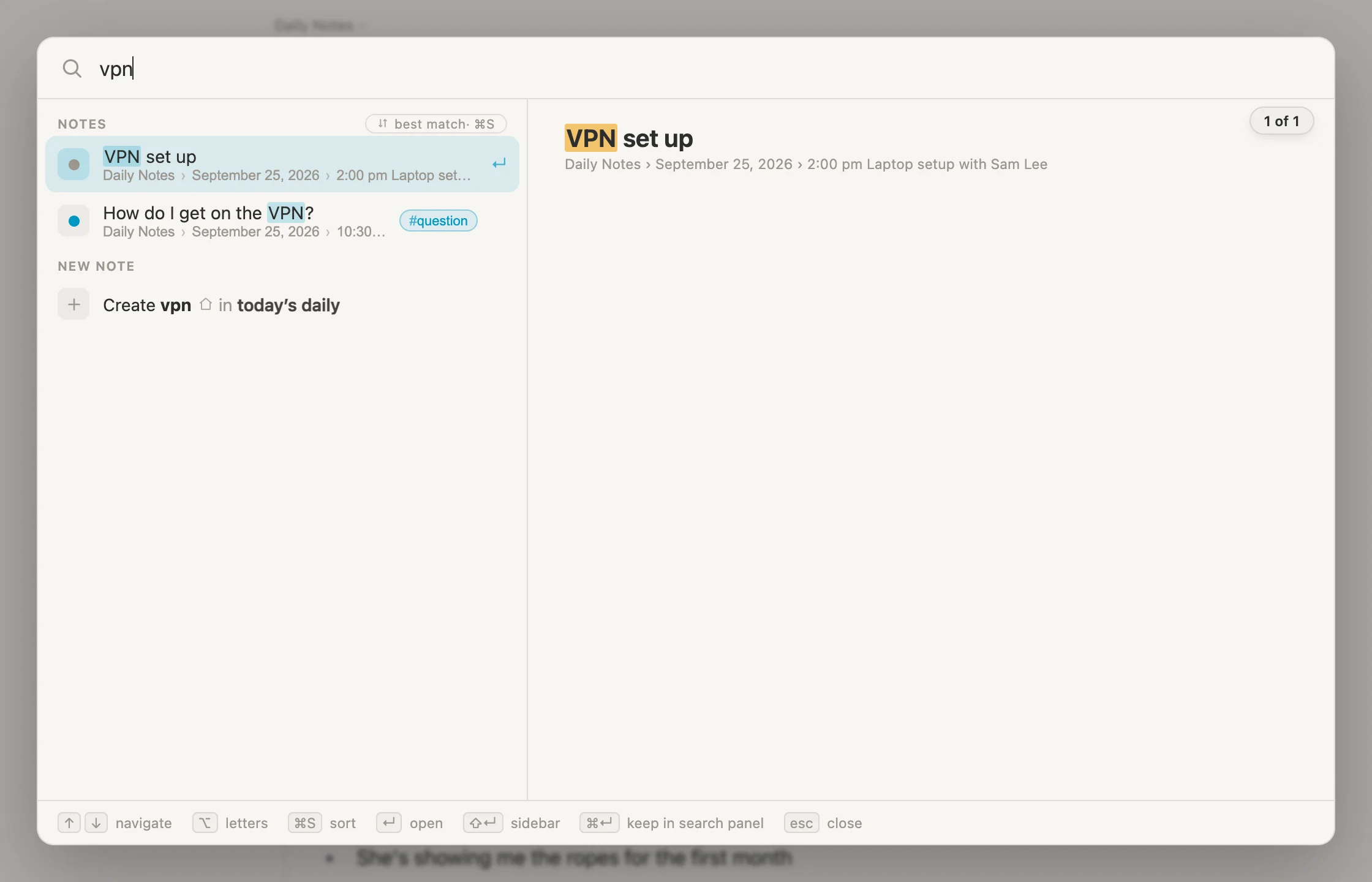
Task: Click the up arrow navigate key
Action: pos(69,823)
